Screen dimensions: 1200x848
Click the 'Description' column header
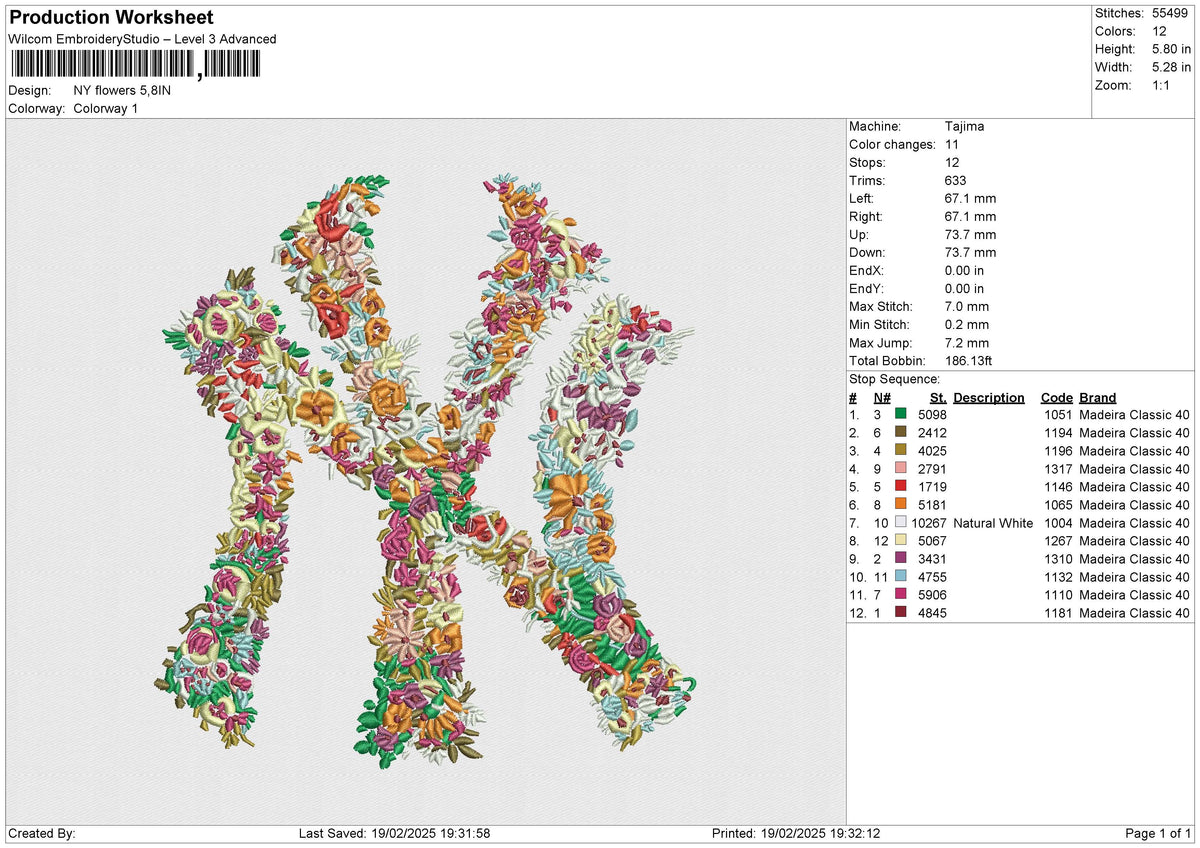point(989,397)
